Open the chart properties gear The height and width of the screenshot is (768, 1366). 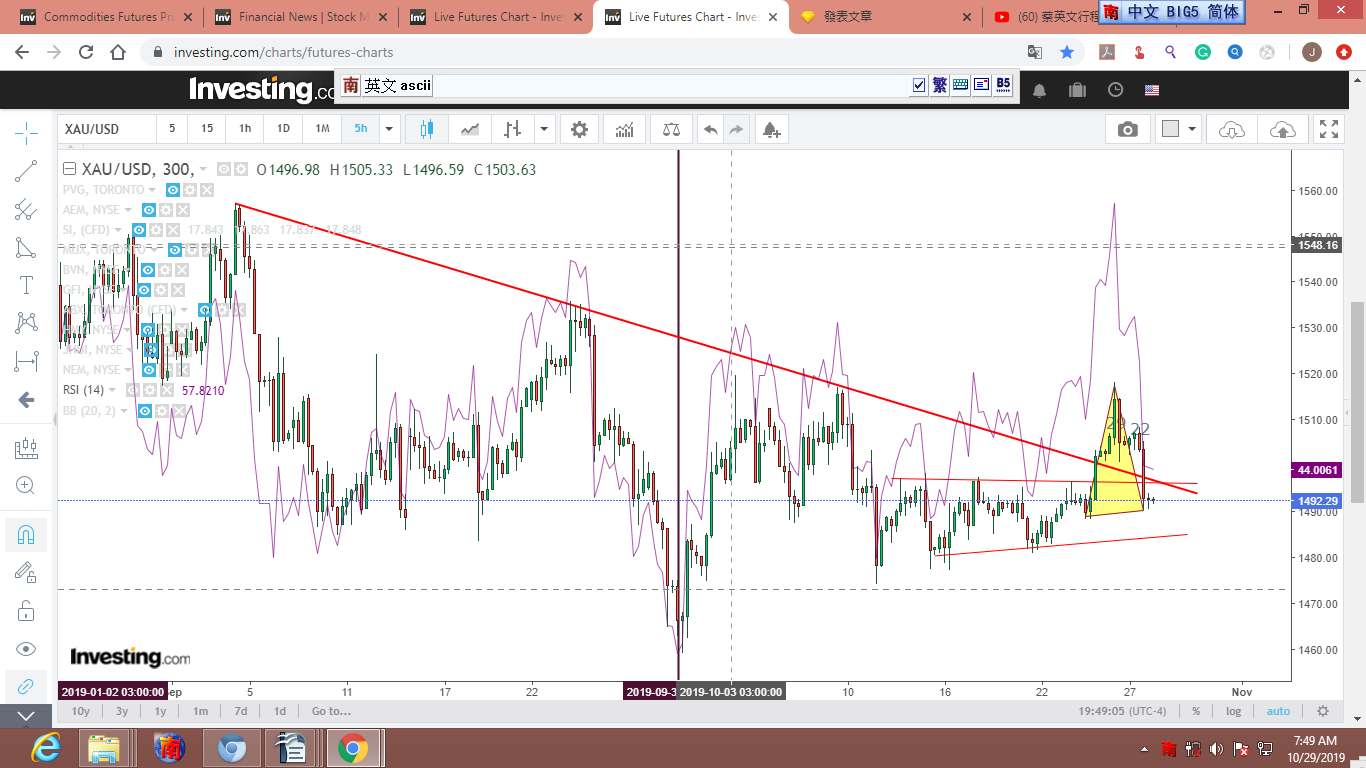(579, 129)
